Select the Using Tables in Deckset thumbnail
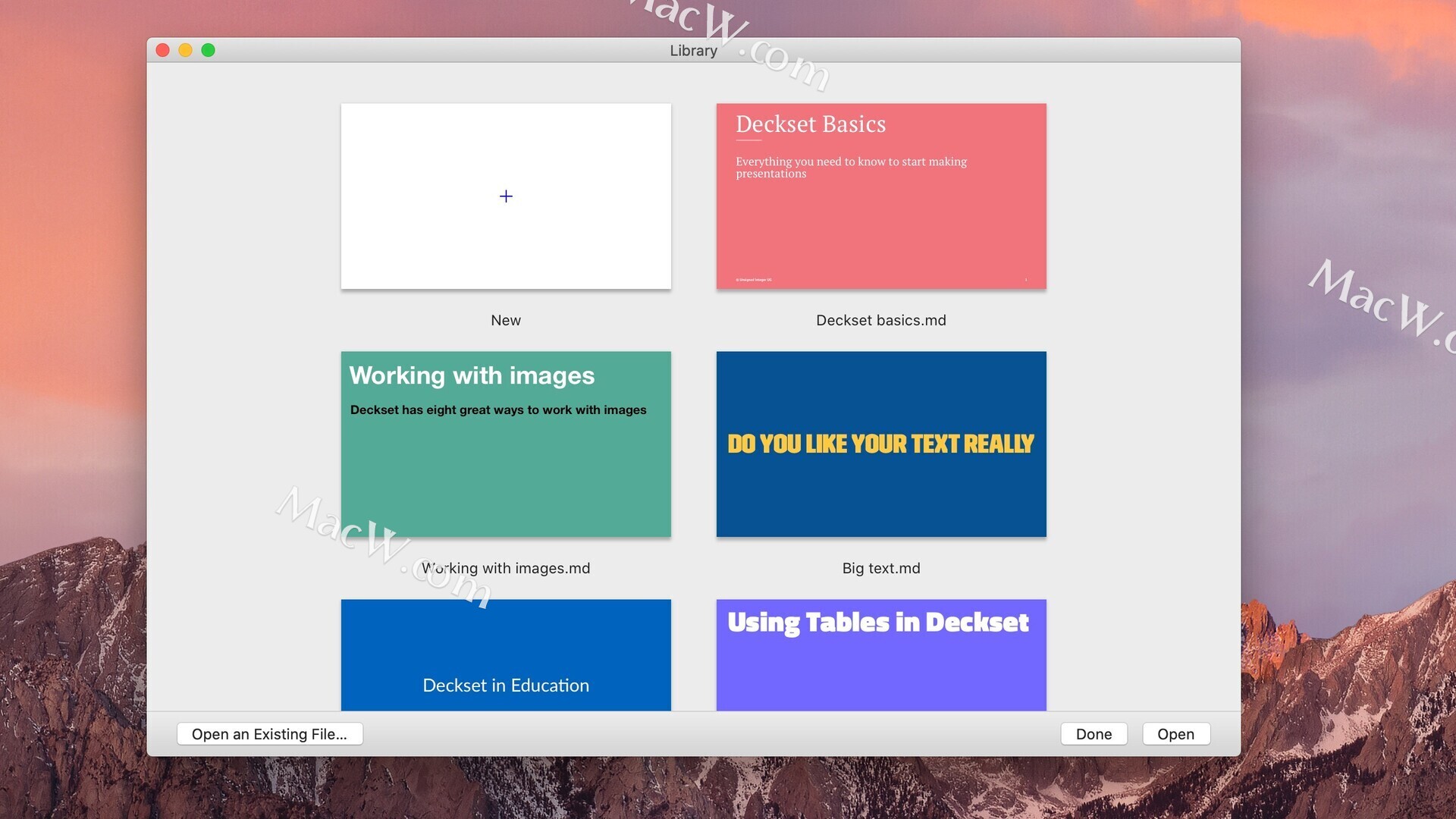The width and height of the screenshot is (1456, 819). click(881, 655)
